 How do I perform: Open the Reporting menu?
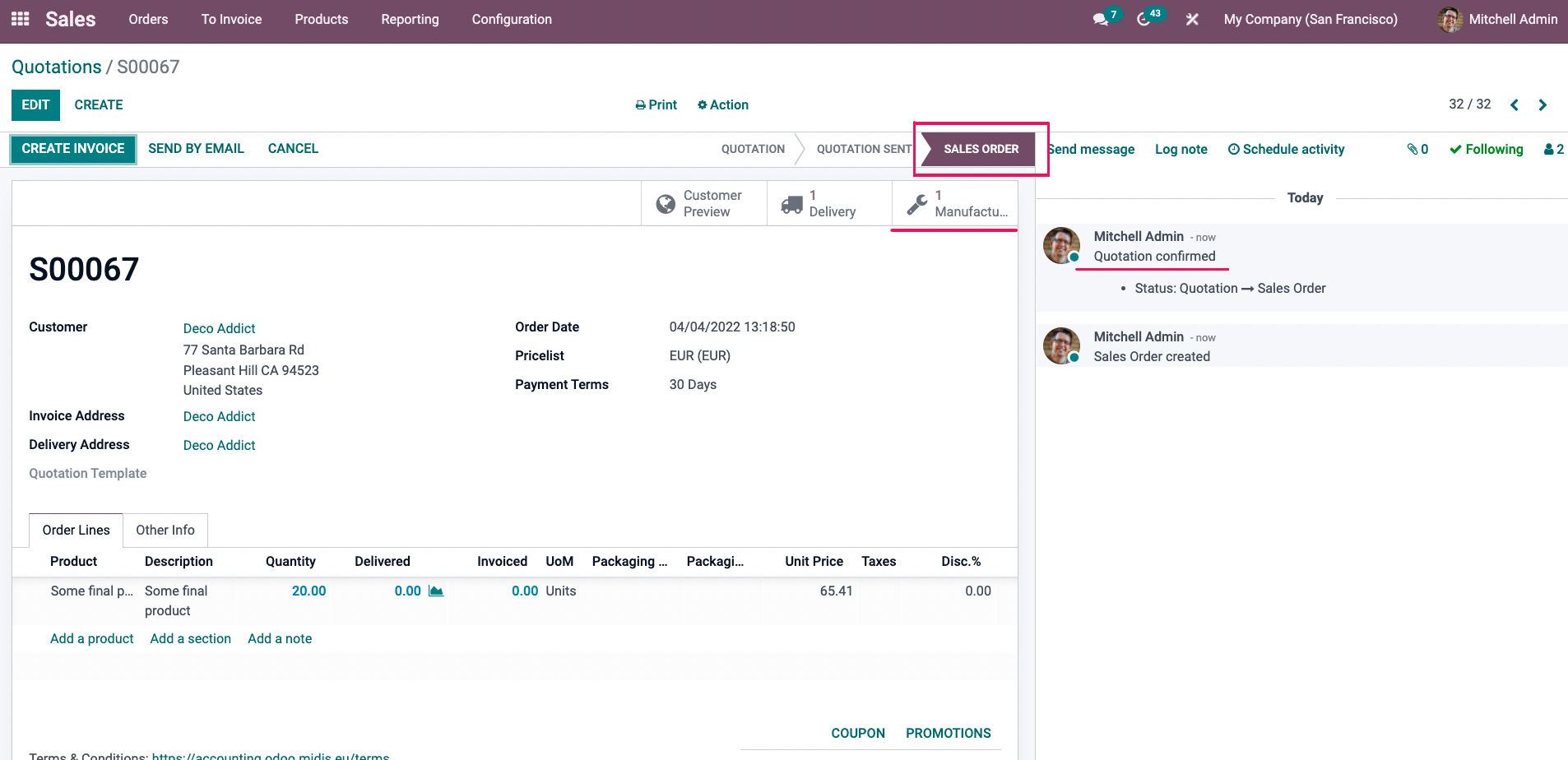click(410, 19)
